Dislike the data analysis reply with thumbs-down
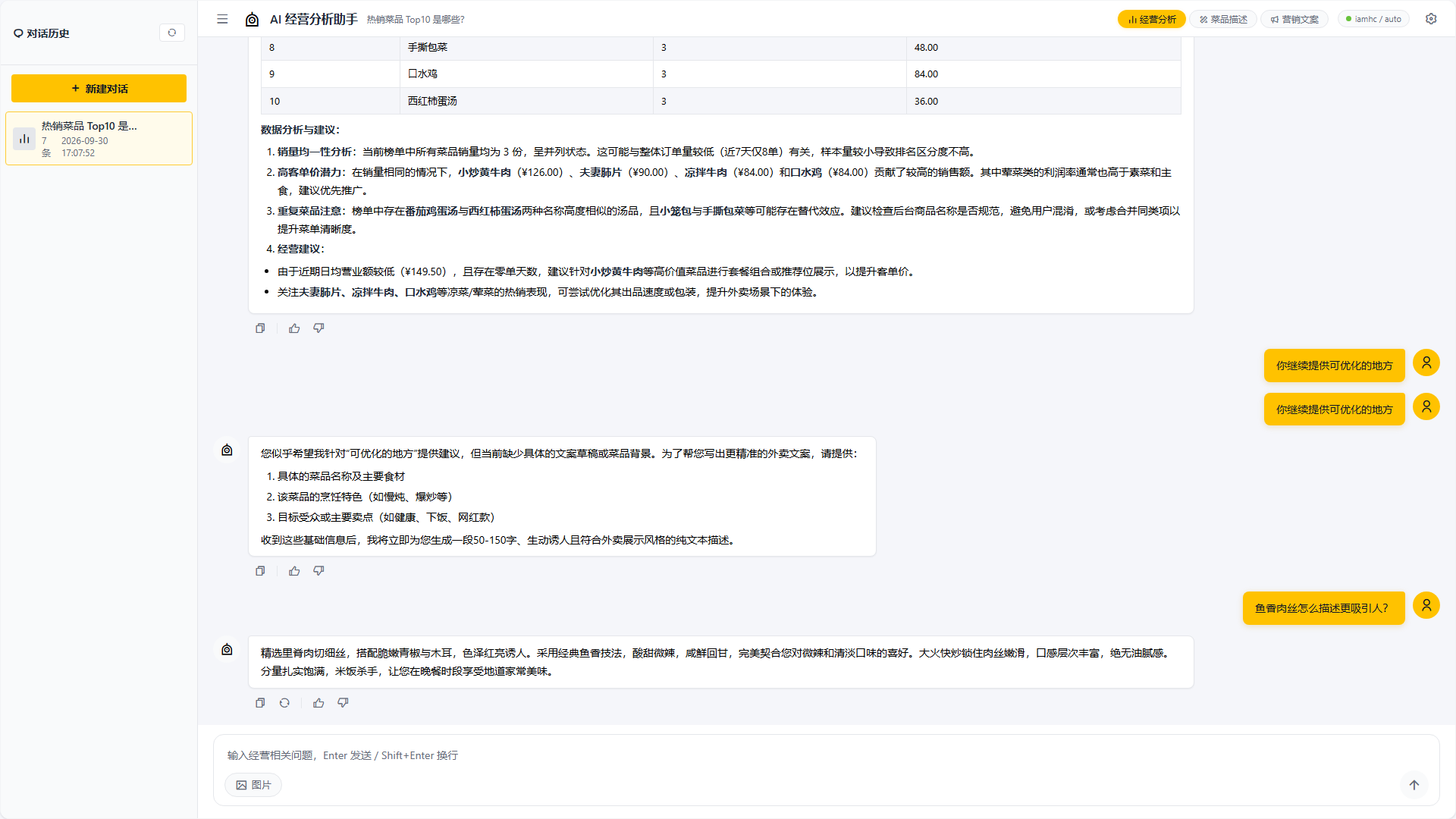 click(318, 328)
